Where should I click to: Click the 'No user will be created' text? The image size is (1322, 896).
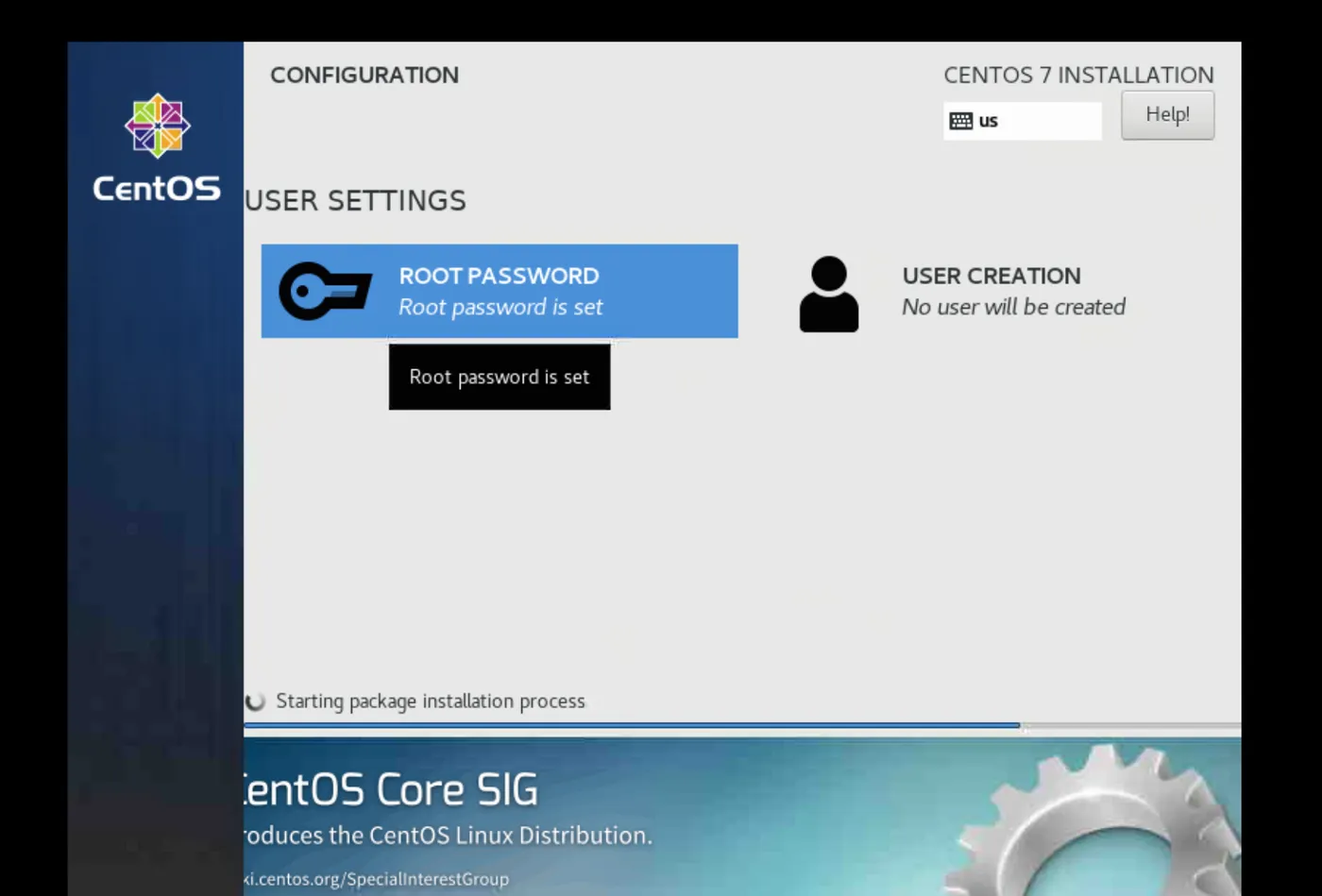(1013, 307)
